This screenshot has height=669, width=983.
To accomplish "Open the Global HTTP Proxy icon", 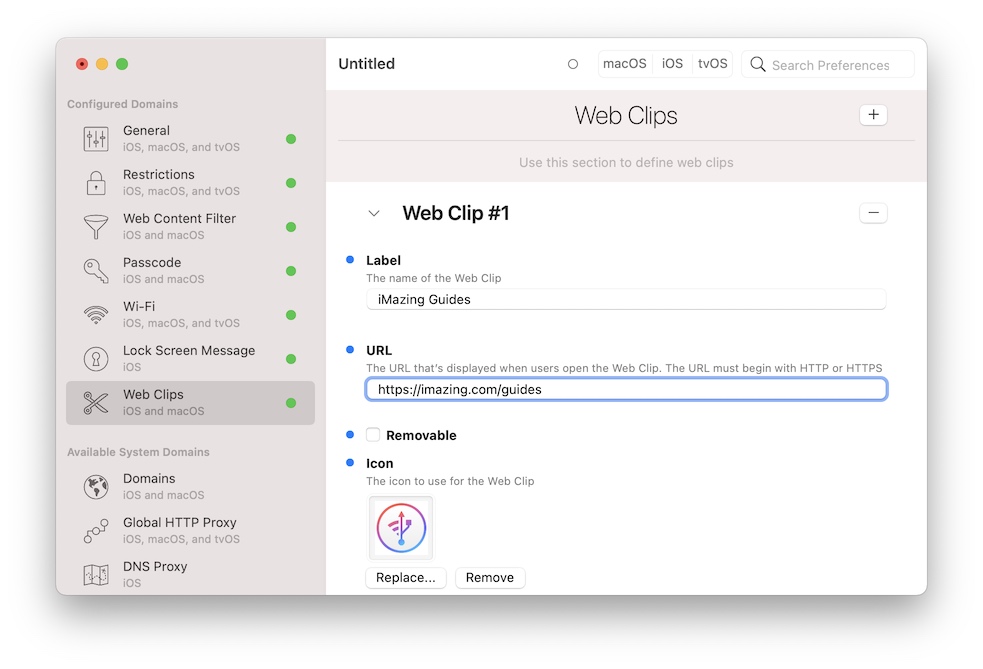I will click(96, 531).
